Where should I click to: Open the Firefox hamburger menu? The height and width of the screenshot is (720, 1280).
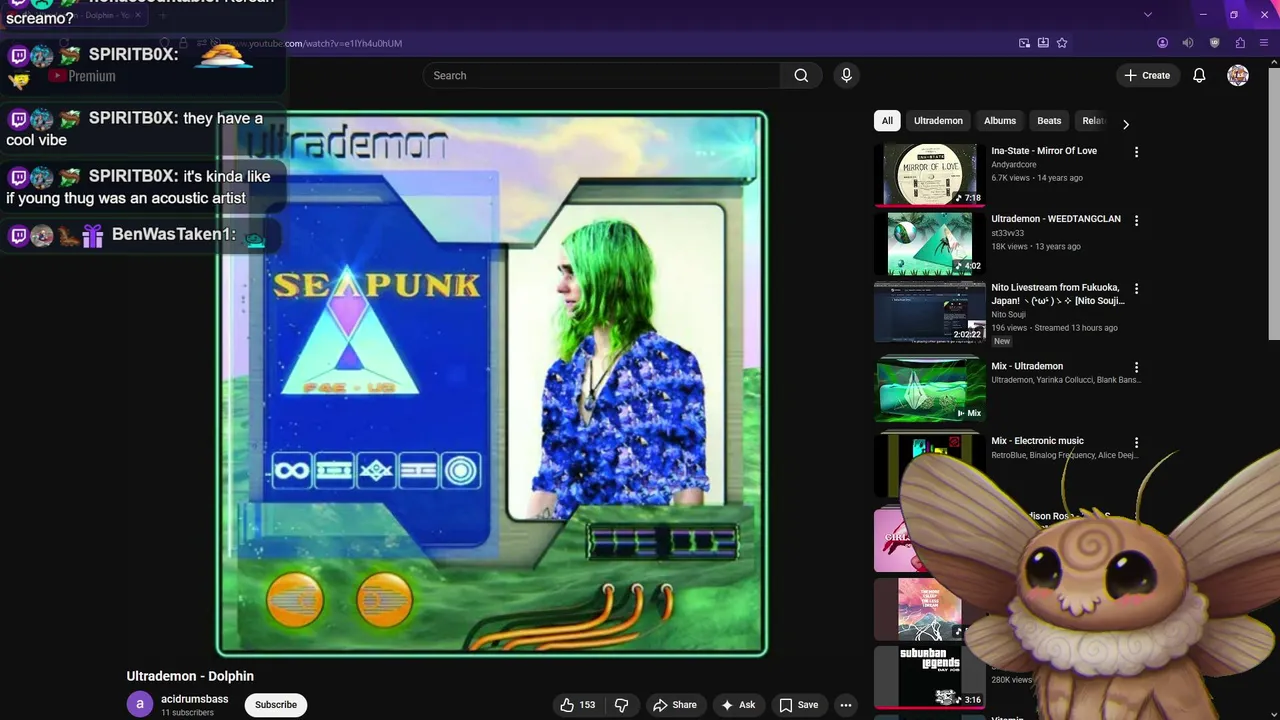1266,43
